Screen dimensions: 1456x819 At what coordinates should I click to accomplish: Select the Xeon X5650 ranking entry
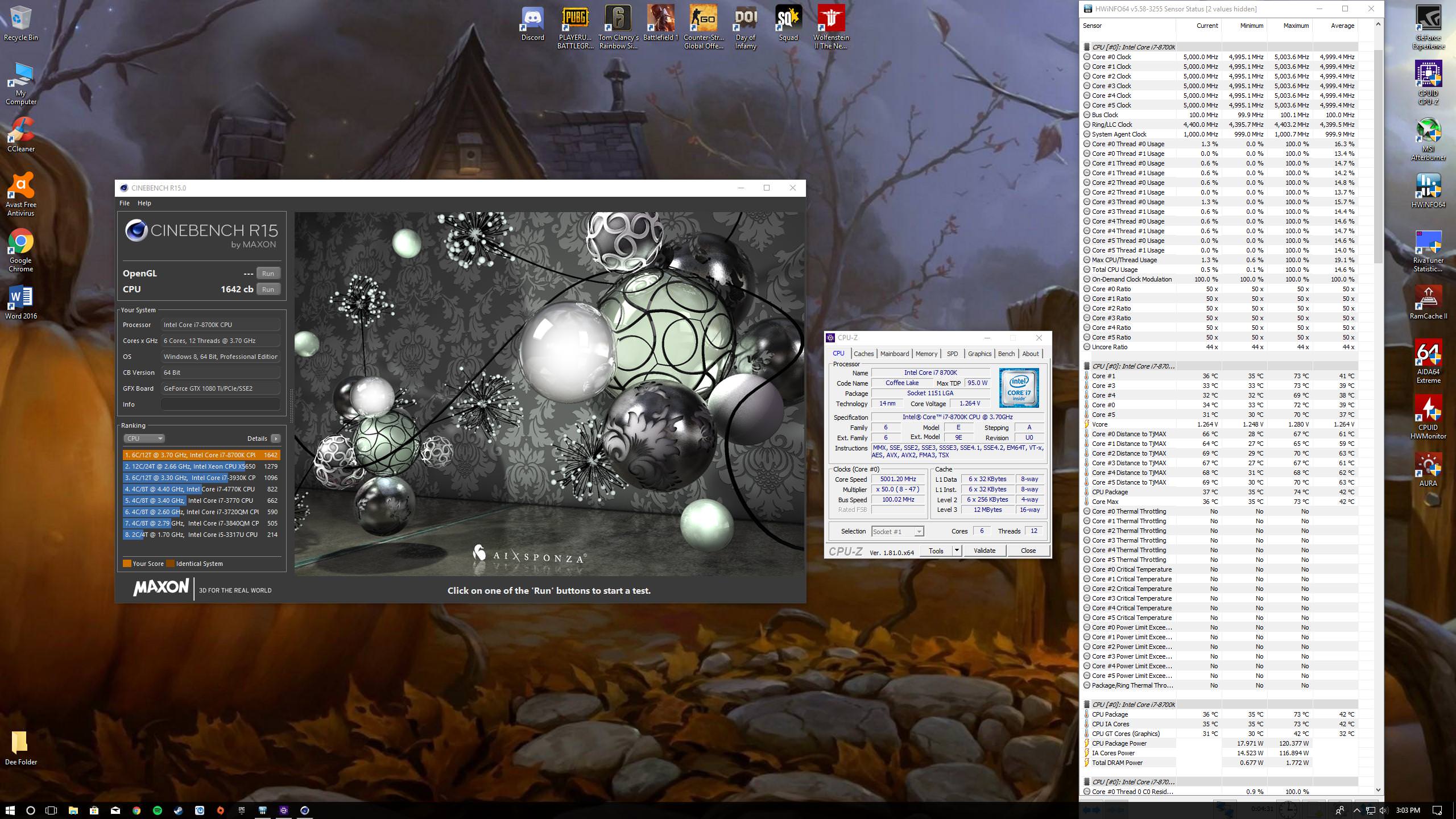tap(201, 466)
